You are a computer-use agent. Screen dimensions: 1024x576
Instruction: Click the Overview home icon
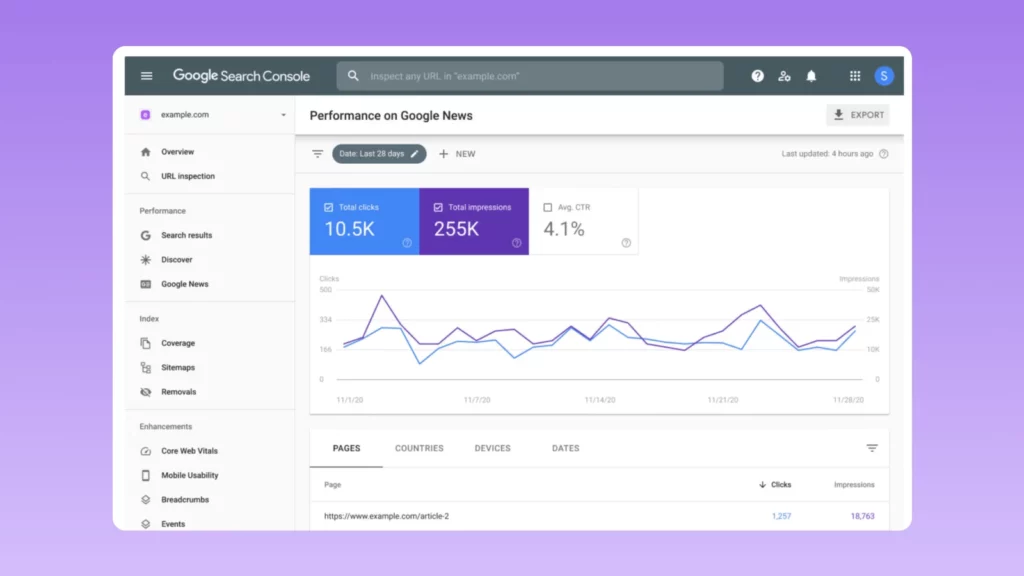[145, 152]
